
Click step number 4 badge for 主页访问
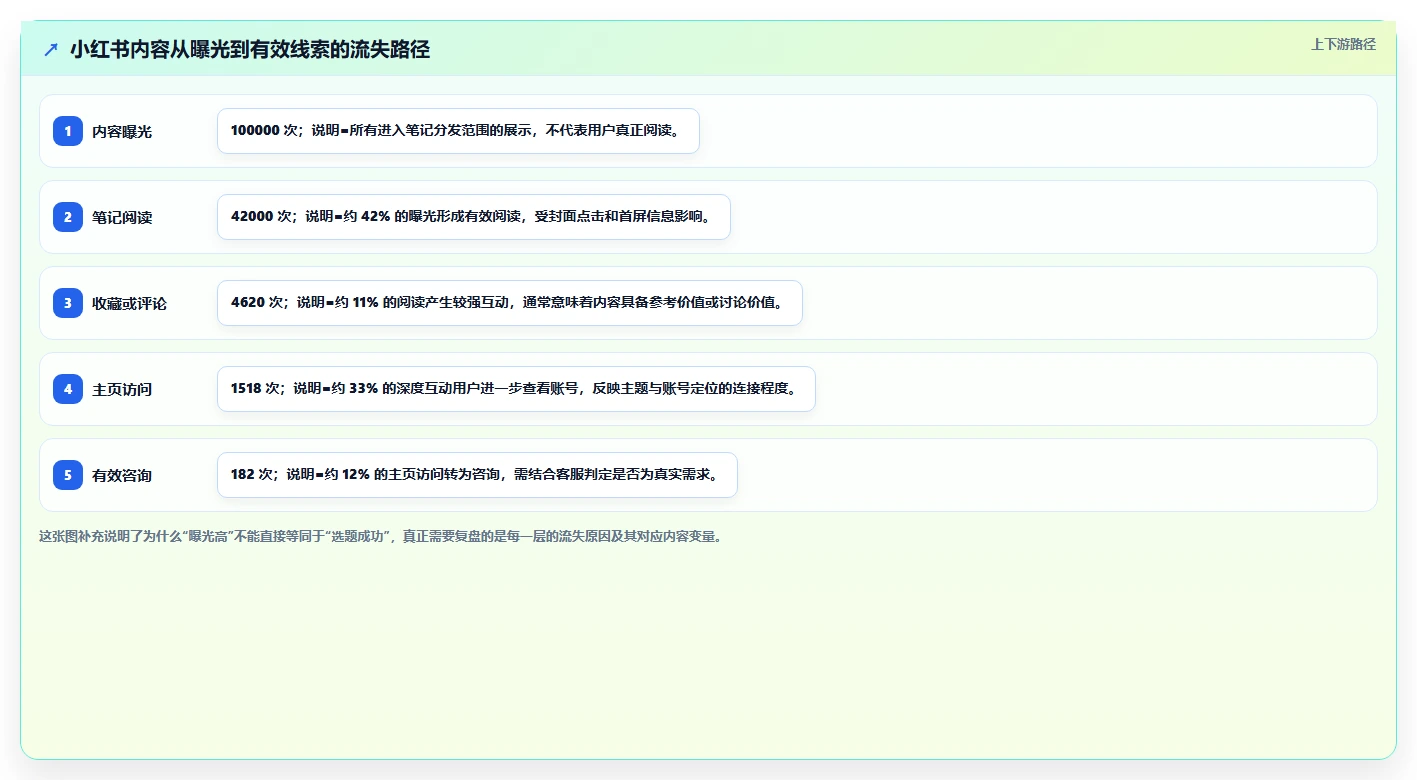click(68, 389)
